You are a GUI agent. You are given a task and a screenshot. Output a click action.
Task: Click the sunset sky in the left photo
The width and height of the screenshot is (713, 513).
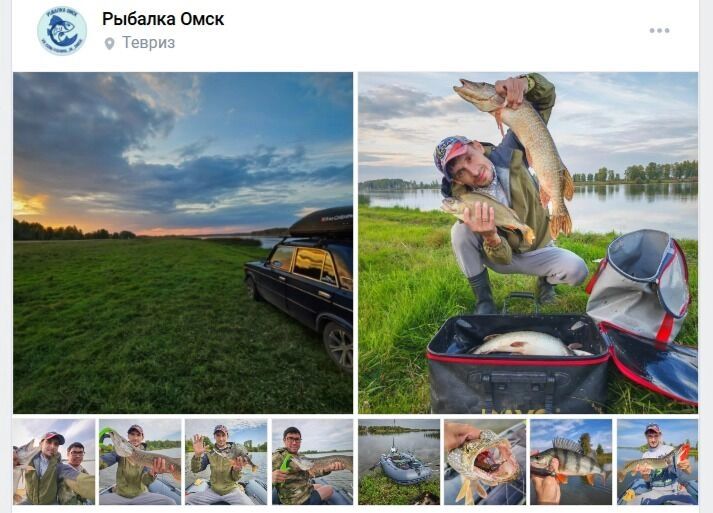click(182, 150)
